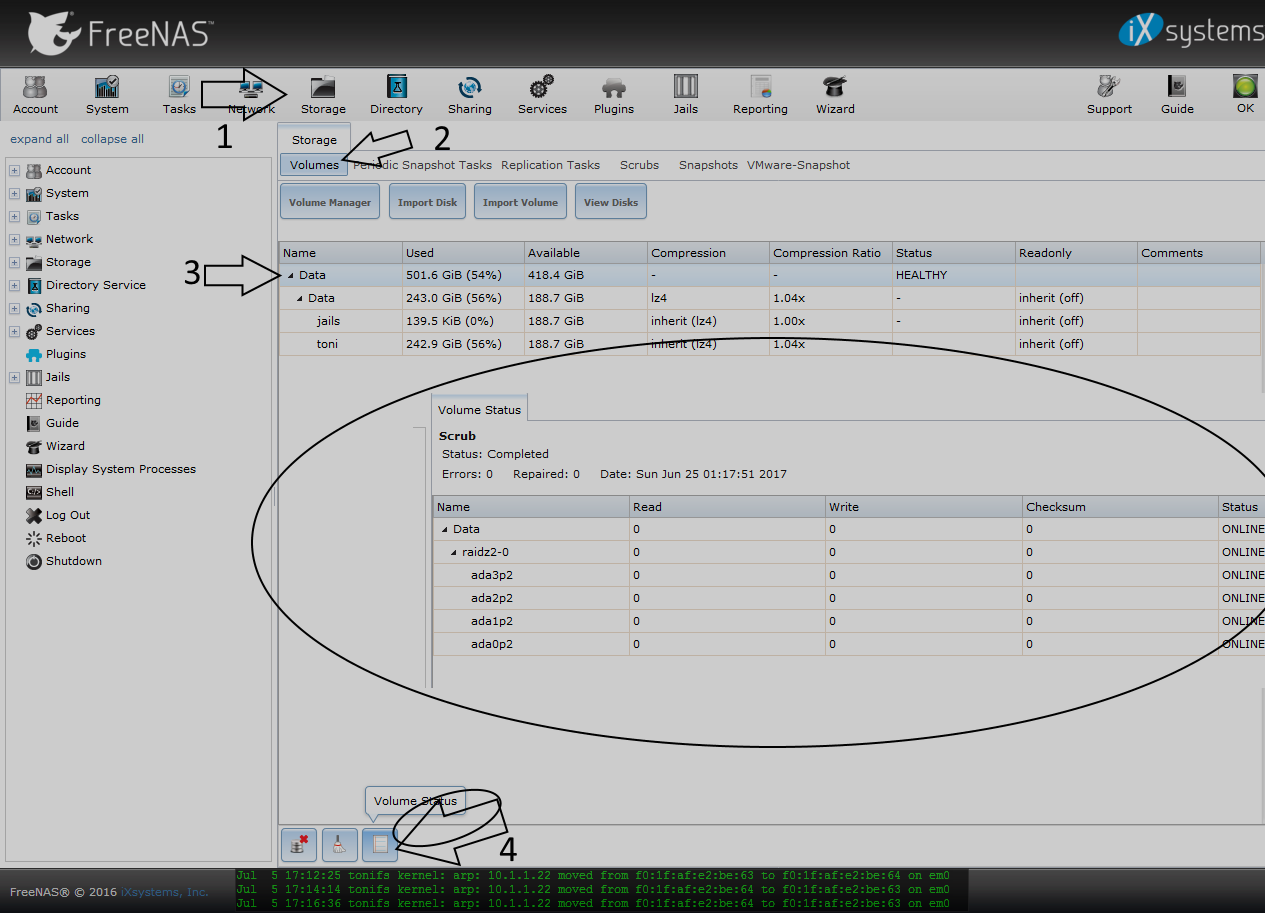Image resolution: width=1265 pixels, height=913 pixels.
Task: Open Guide in the sidebar tree
Action: 62,423
